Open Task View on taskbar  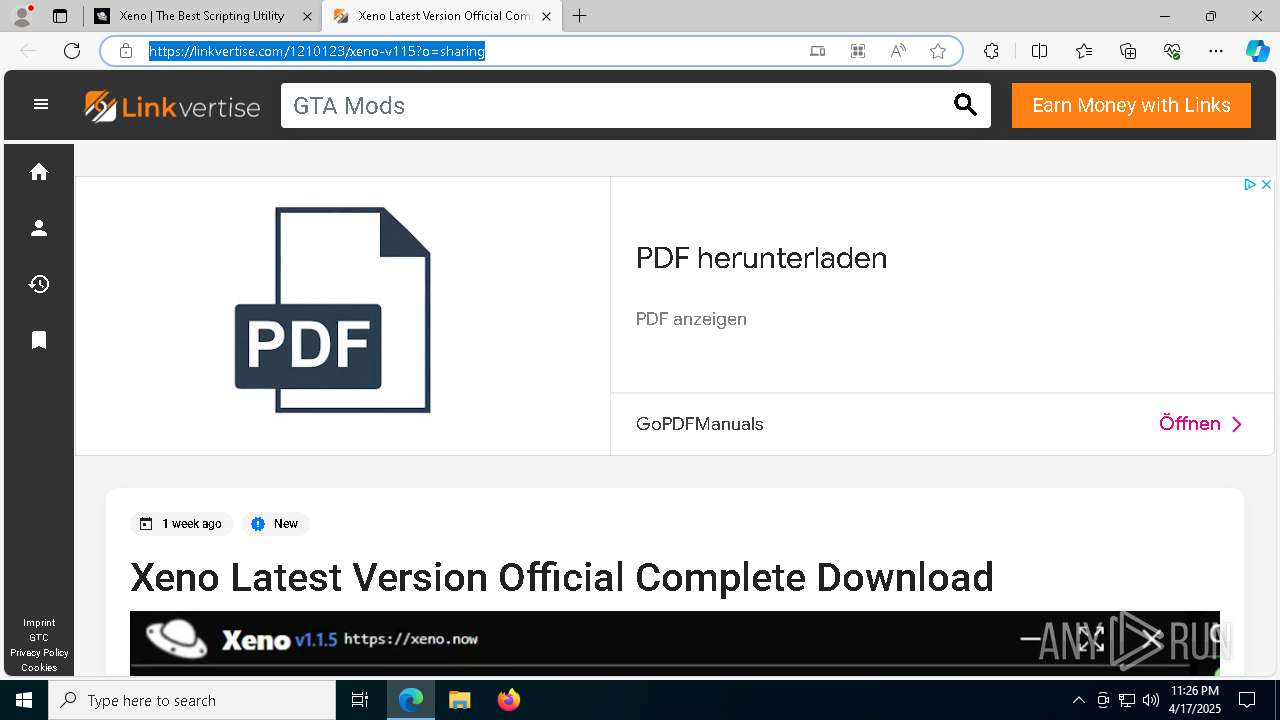pos(360,700)
